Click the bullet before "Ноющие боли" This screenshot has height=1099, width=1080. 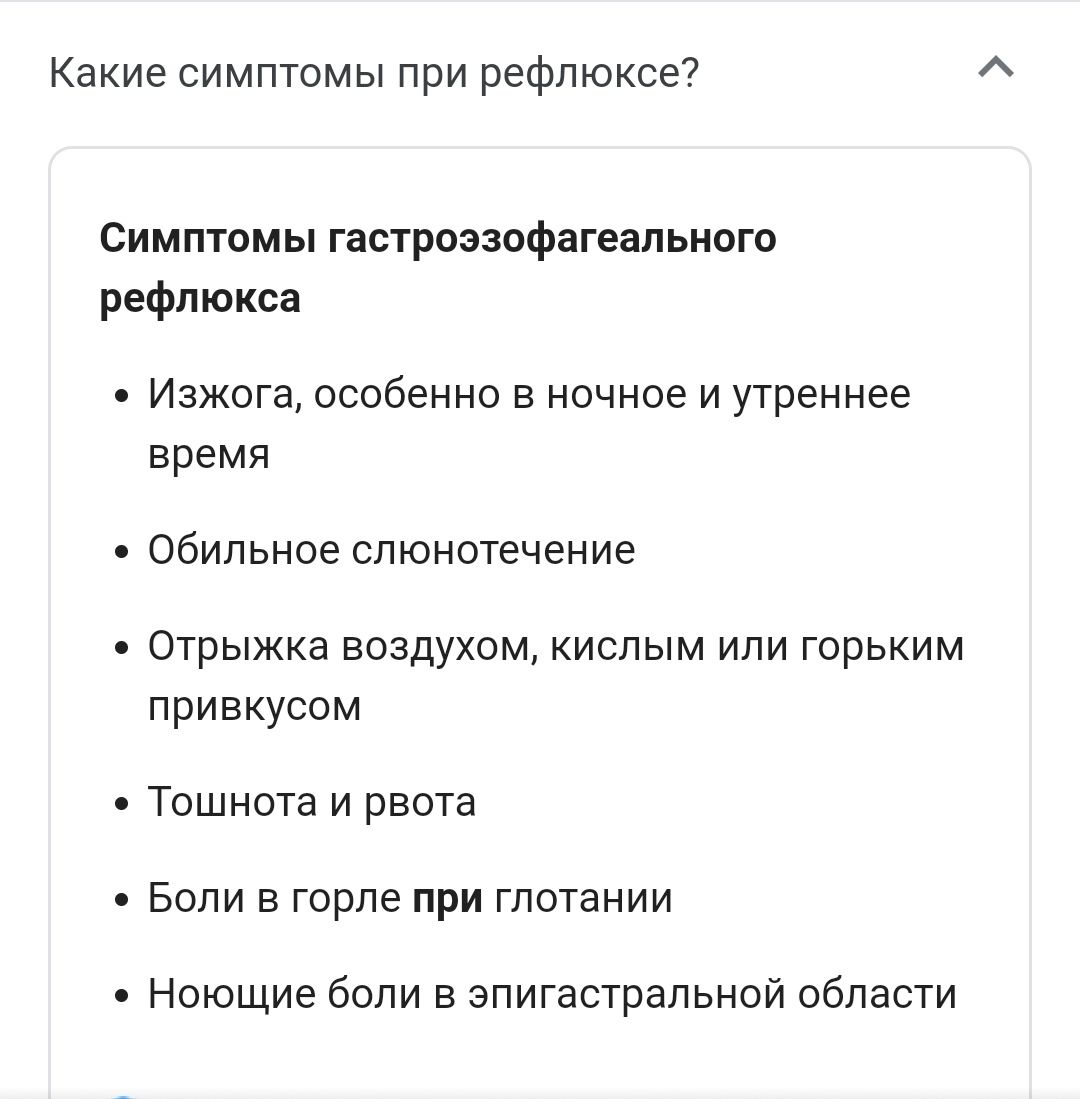coord(122,995)
